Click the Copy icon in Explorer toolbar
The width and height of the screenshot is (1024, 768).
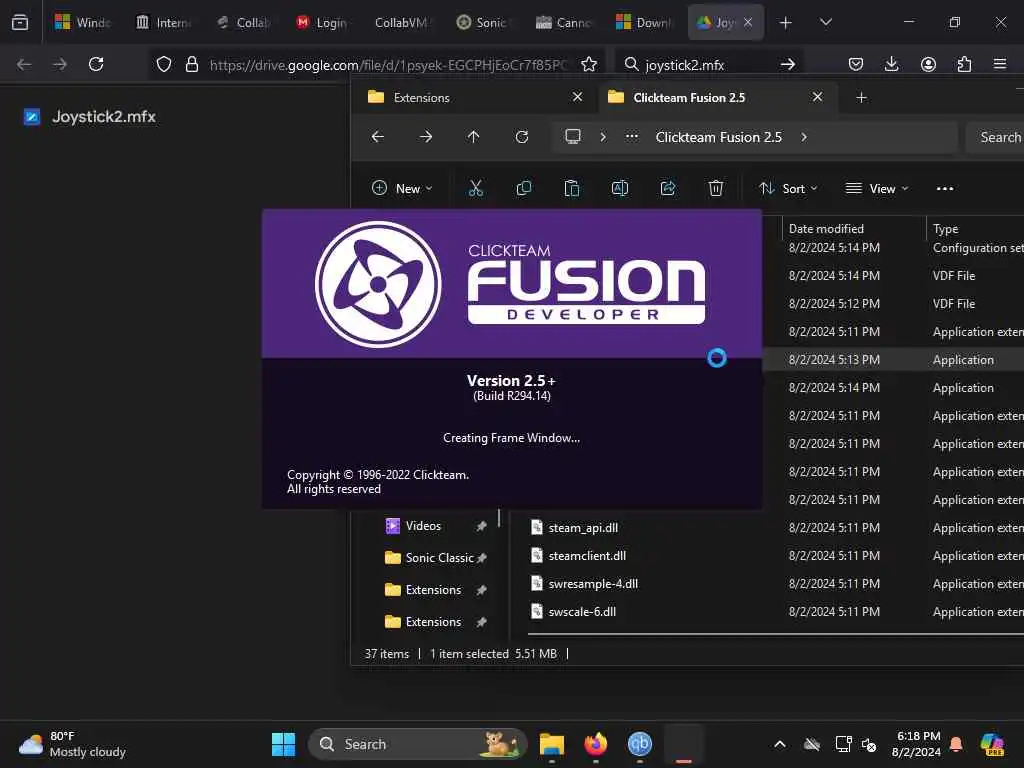(524, 189)
